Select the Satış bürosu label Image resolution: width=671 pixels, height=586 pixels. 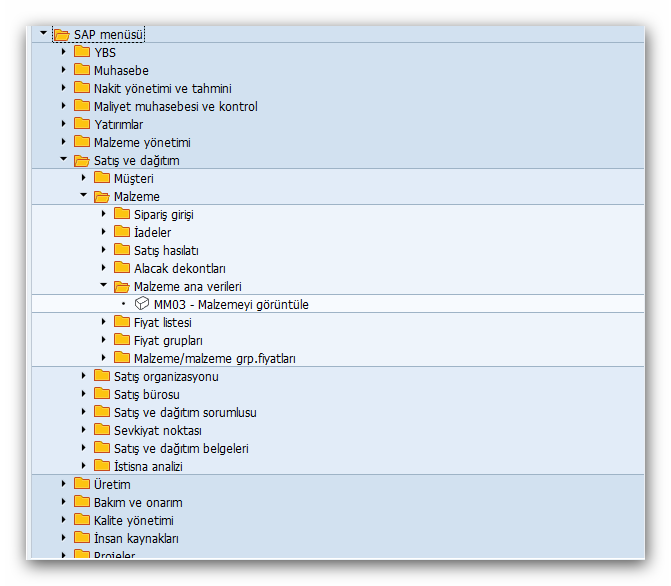(147, 395)
